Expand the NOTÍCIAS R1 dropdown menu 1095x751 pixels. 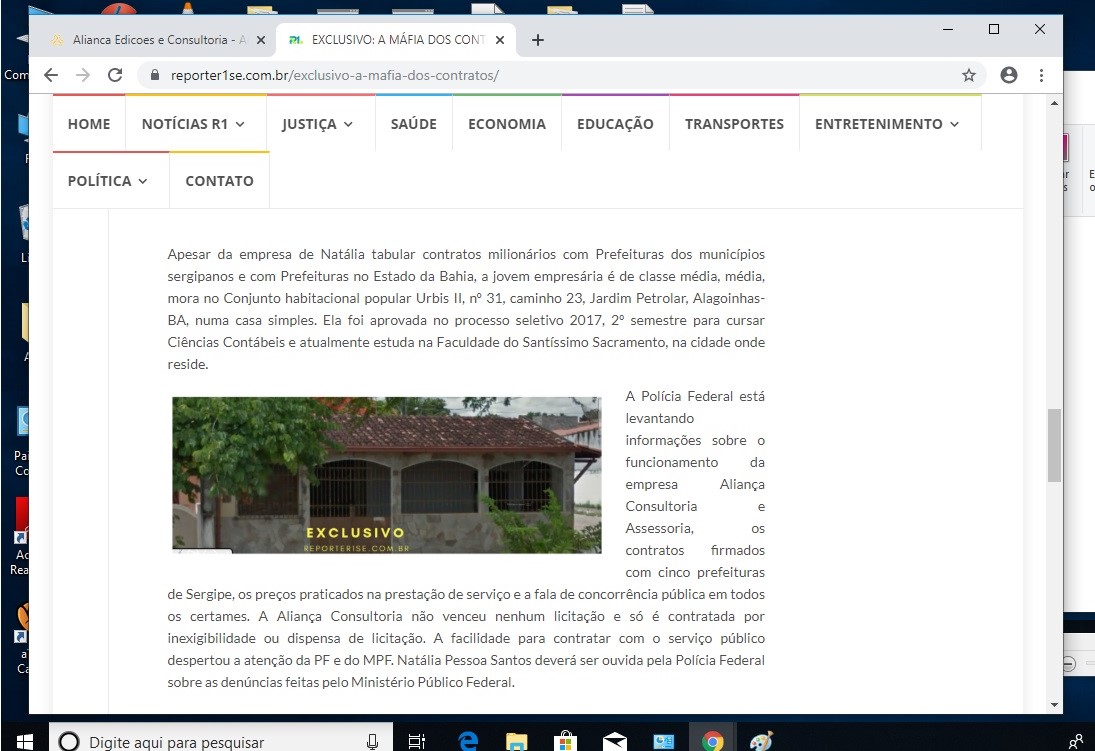pos(193,124)
